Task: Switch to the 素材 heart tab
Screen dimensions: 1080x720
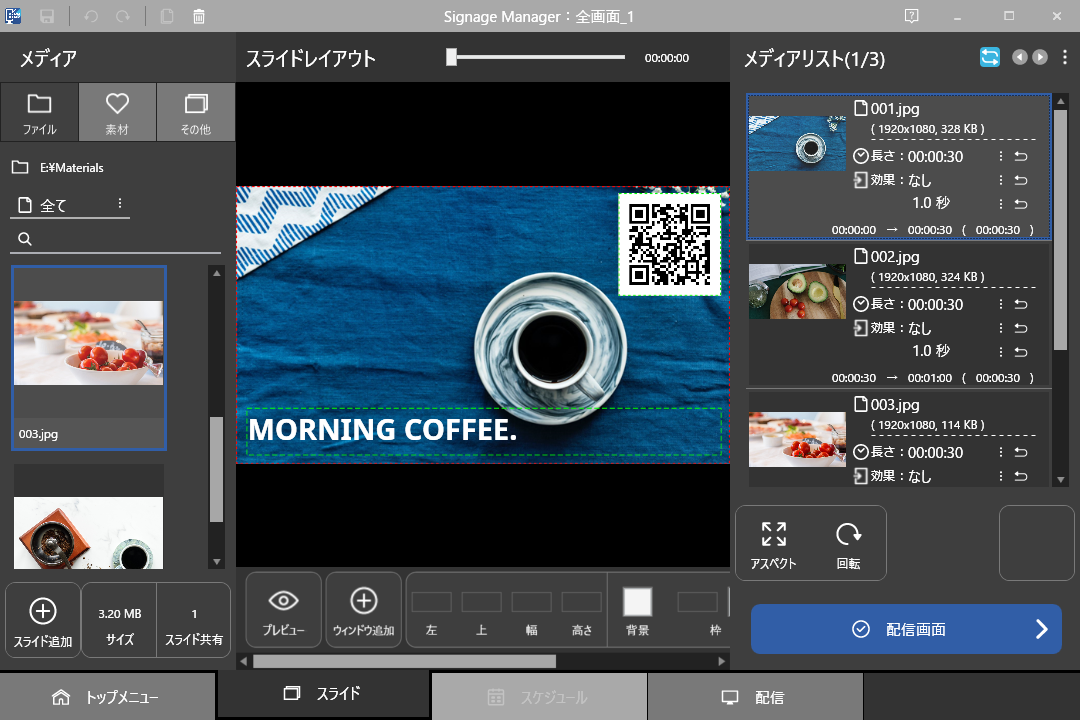Action: click(118, 111)
